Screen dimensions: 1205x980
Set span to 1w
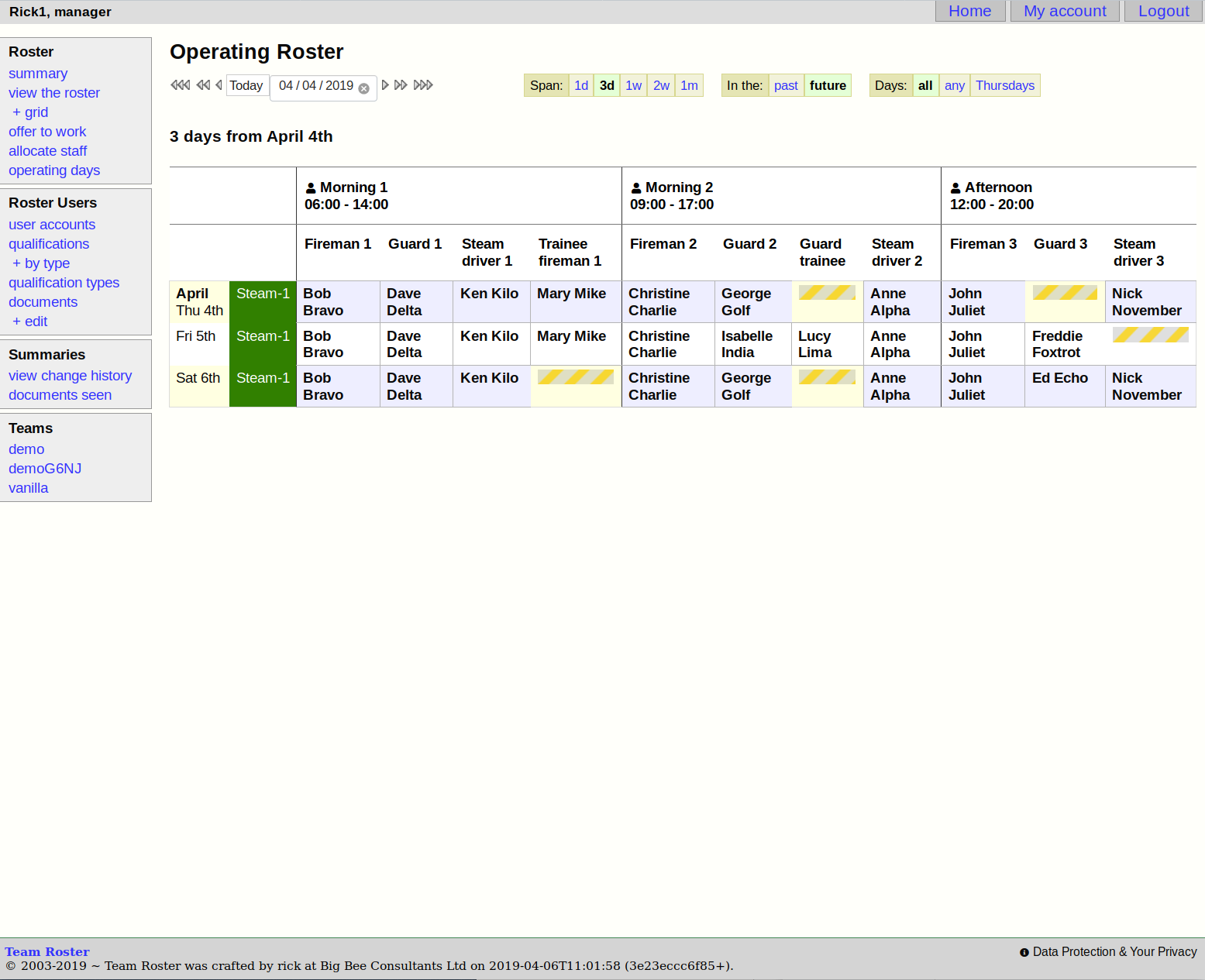(x=633, y=85)
